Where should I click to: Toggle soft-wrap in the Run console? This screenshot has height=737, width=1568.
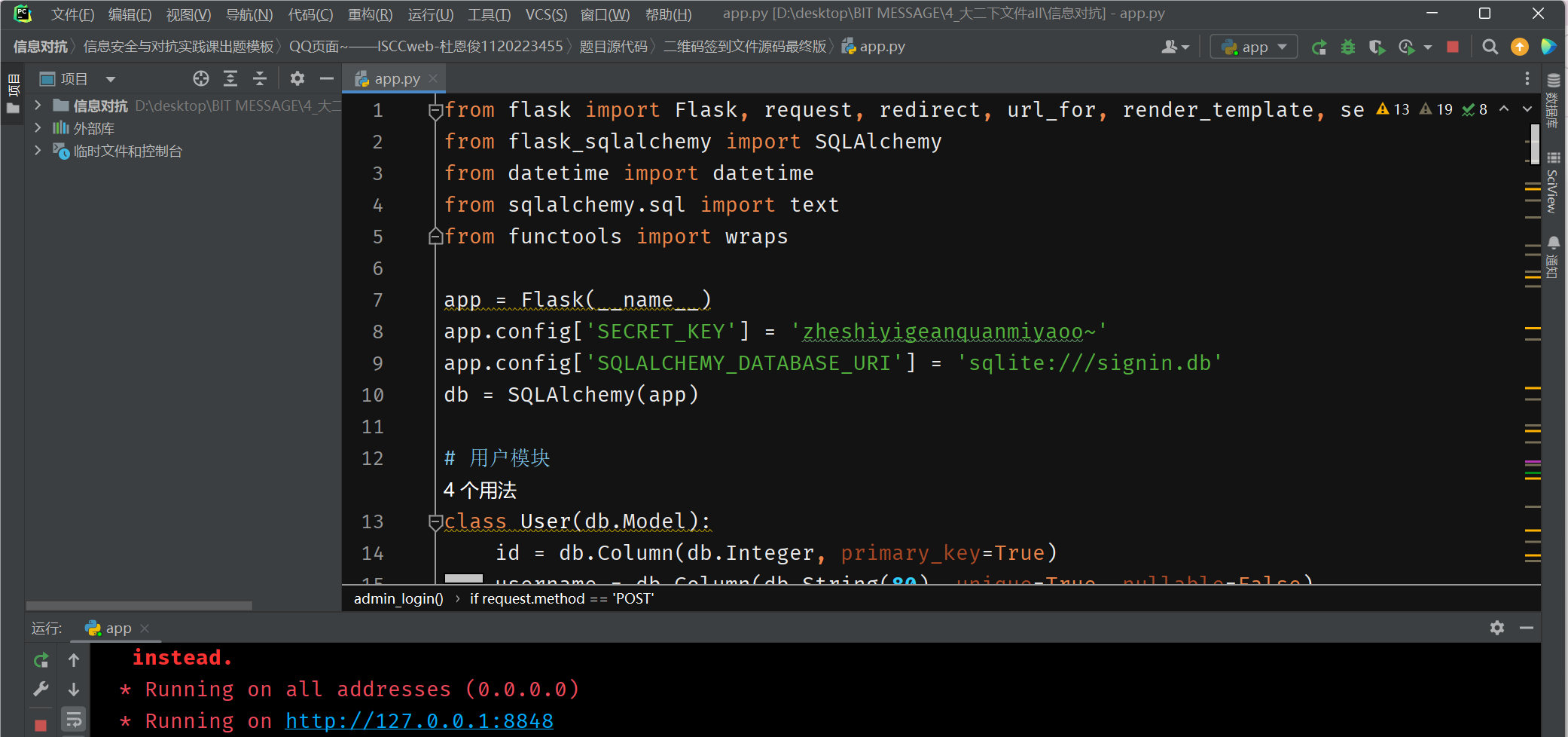74,720
